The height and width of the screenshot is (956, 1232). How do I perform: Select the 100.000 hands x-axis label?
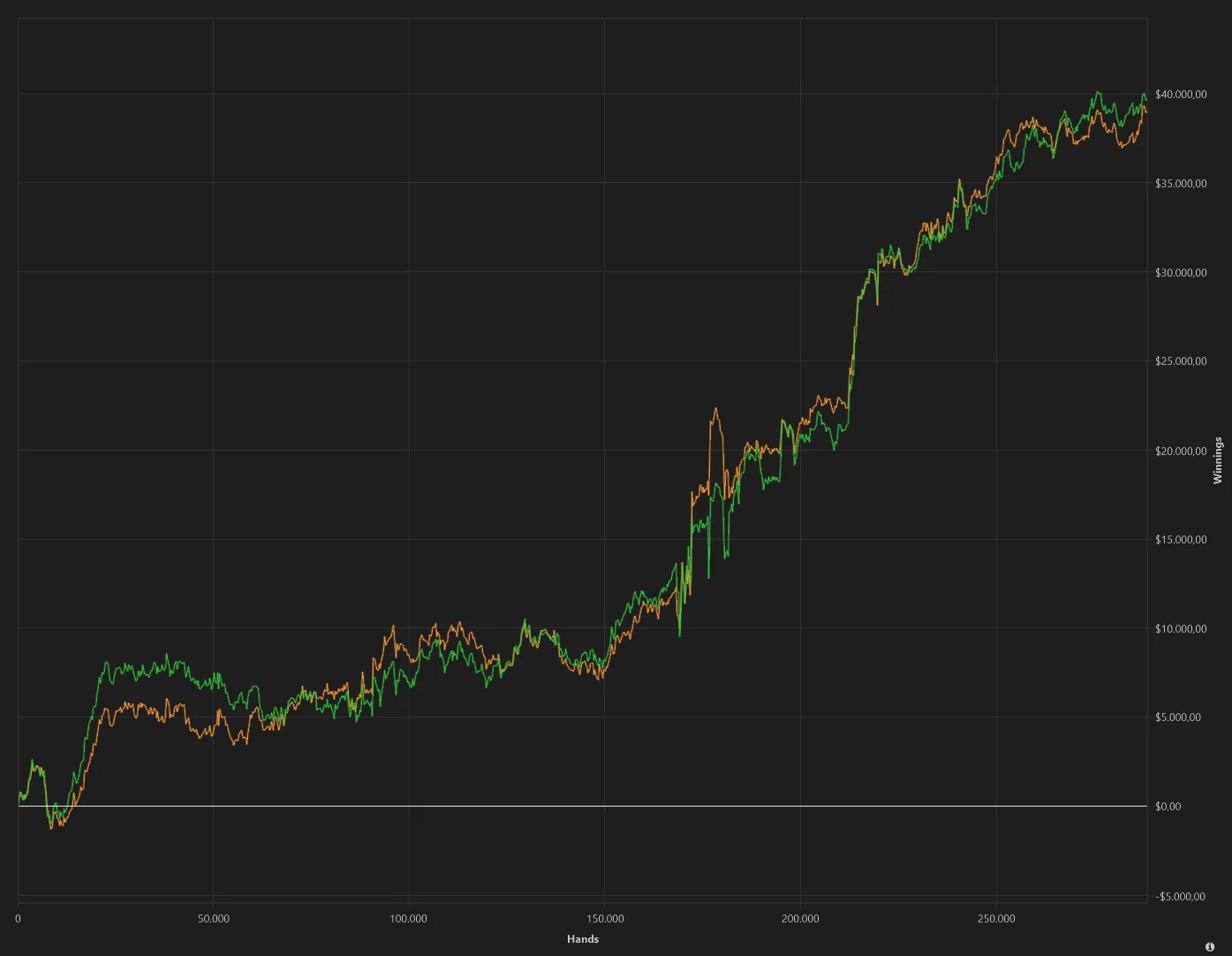(408, 919)
